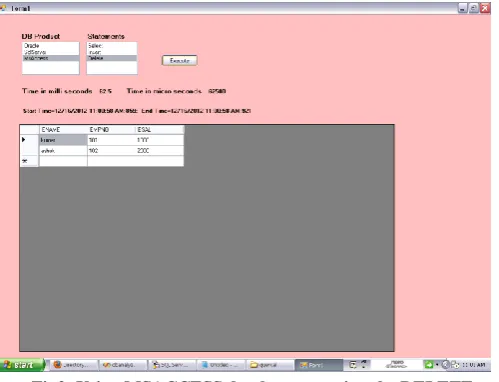Click empty ENAME cell in new row

coord(63,161)
